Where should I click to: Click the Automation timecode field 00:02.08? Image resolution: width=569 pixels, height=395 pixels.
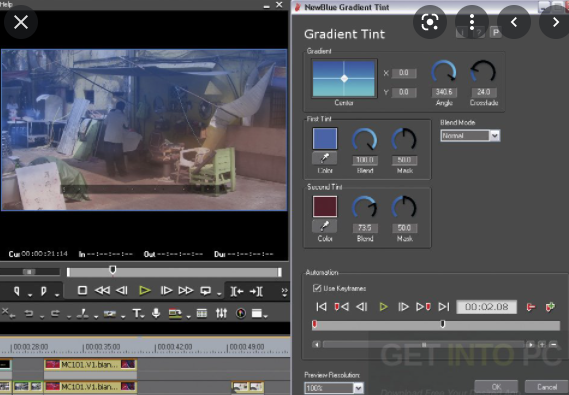pos(486,307)
